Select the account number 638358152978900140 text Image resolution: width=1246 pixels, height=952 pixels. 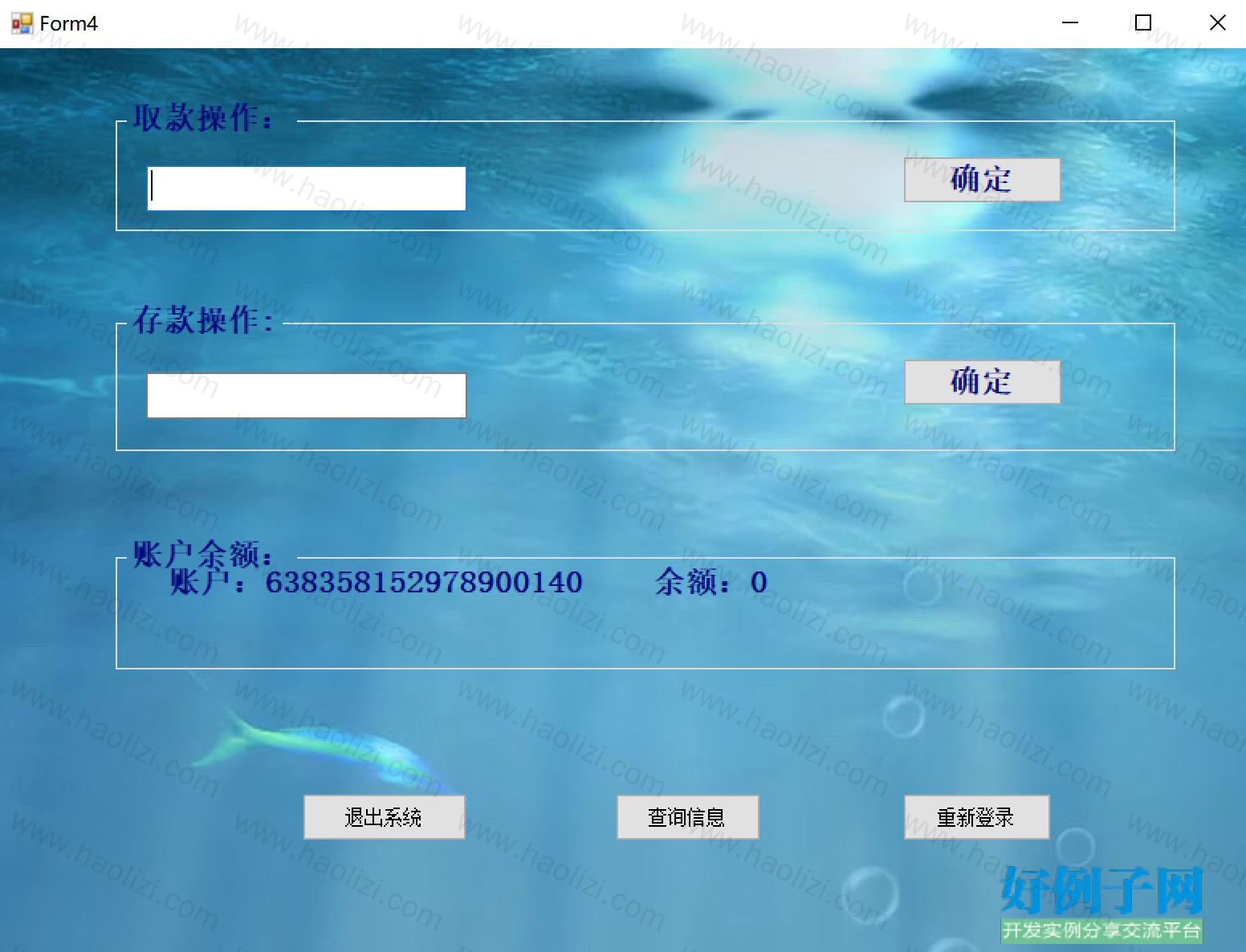click(x=424, y=582)
